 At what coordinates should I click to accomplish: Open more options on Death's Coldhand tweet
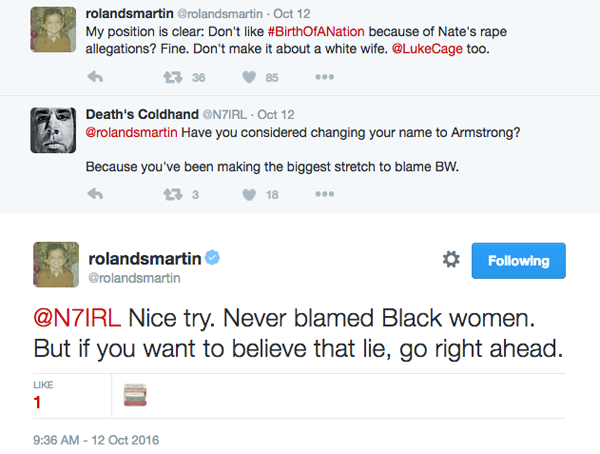[x=324, y=194]
